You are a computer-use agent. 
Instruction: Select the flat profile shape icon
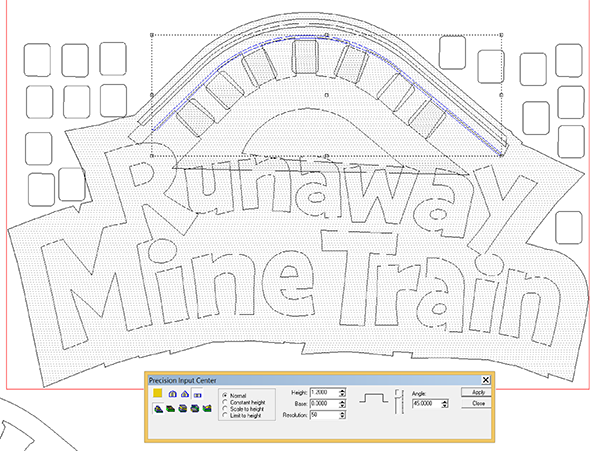197,394
